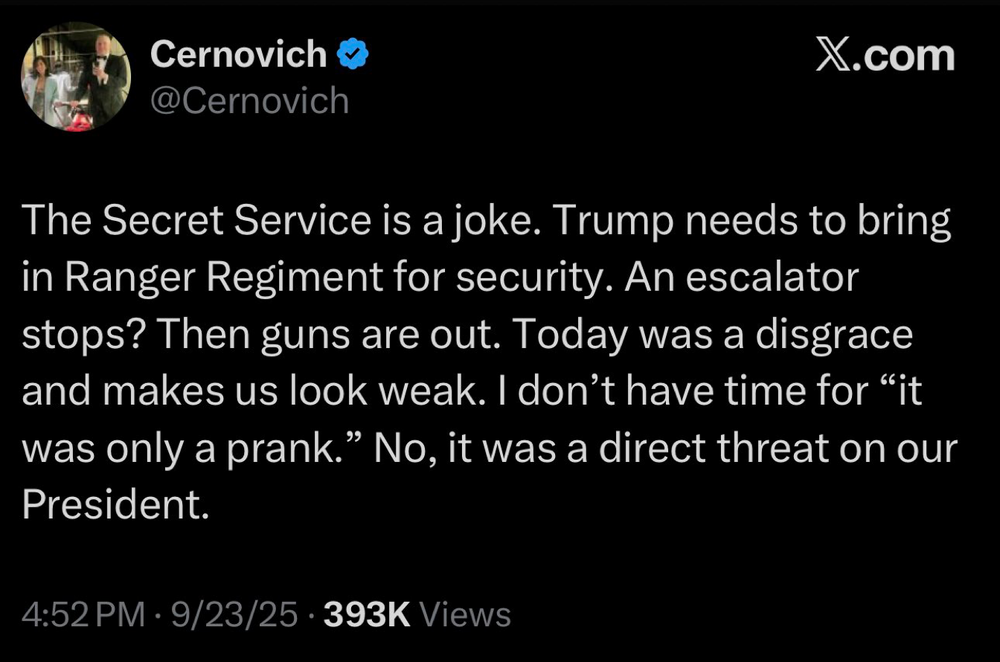Open the @Cernovich handle link
1000x662 pixels.
(x=249, y=100)
